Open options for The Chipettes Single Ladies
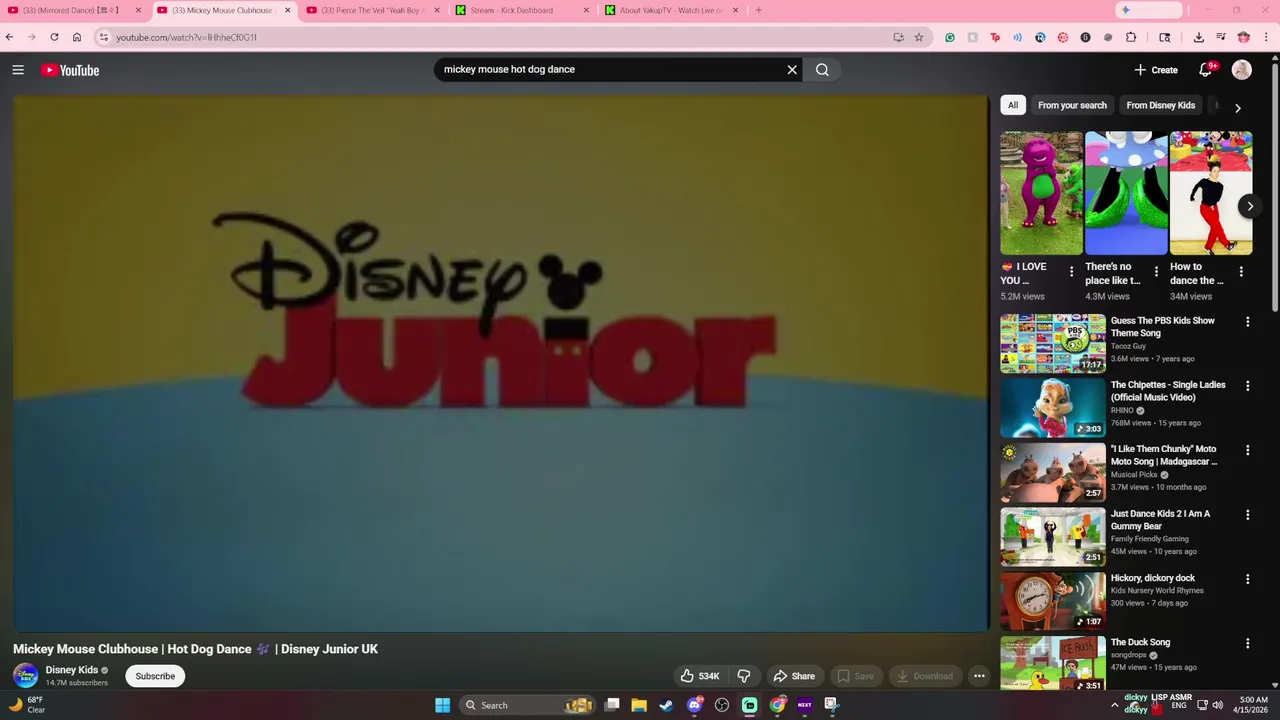This screenshot has height=720, width=1280. click(1247, 386)
